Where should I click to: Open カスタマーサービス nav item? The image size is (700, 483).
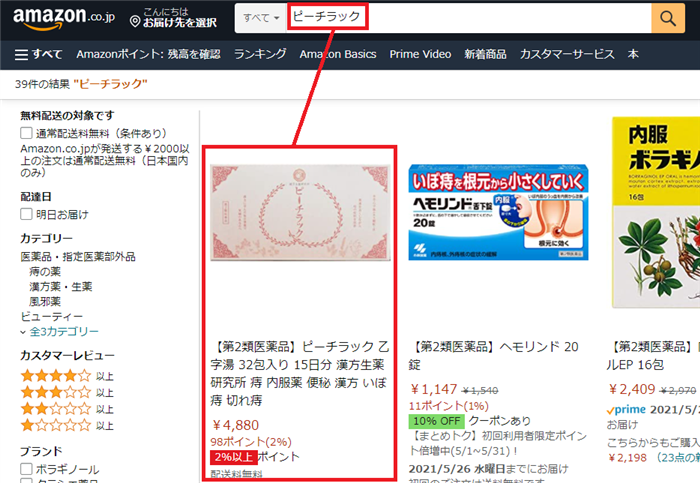[567, 54]
